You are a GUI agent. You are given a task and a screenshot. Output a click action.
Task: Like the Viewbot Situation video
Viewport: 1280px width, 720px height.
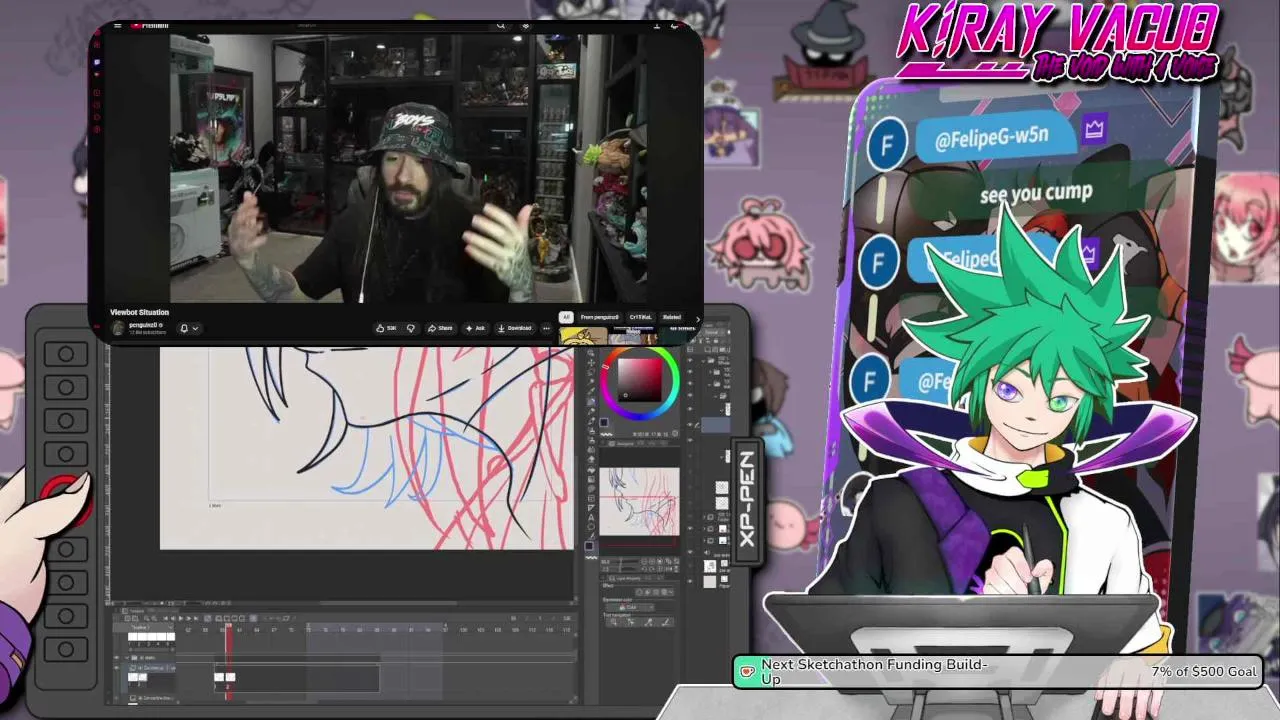point(386,328)
